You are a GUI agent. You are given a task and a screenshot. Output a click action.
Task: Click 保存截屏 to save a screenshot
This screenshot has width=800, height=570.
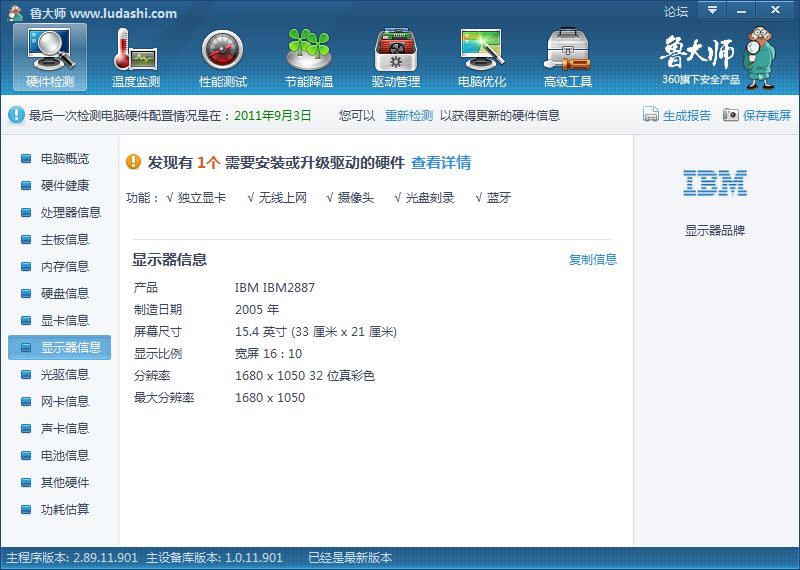pyautogui.click(x=767, y=115)
